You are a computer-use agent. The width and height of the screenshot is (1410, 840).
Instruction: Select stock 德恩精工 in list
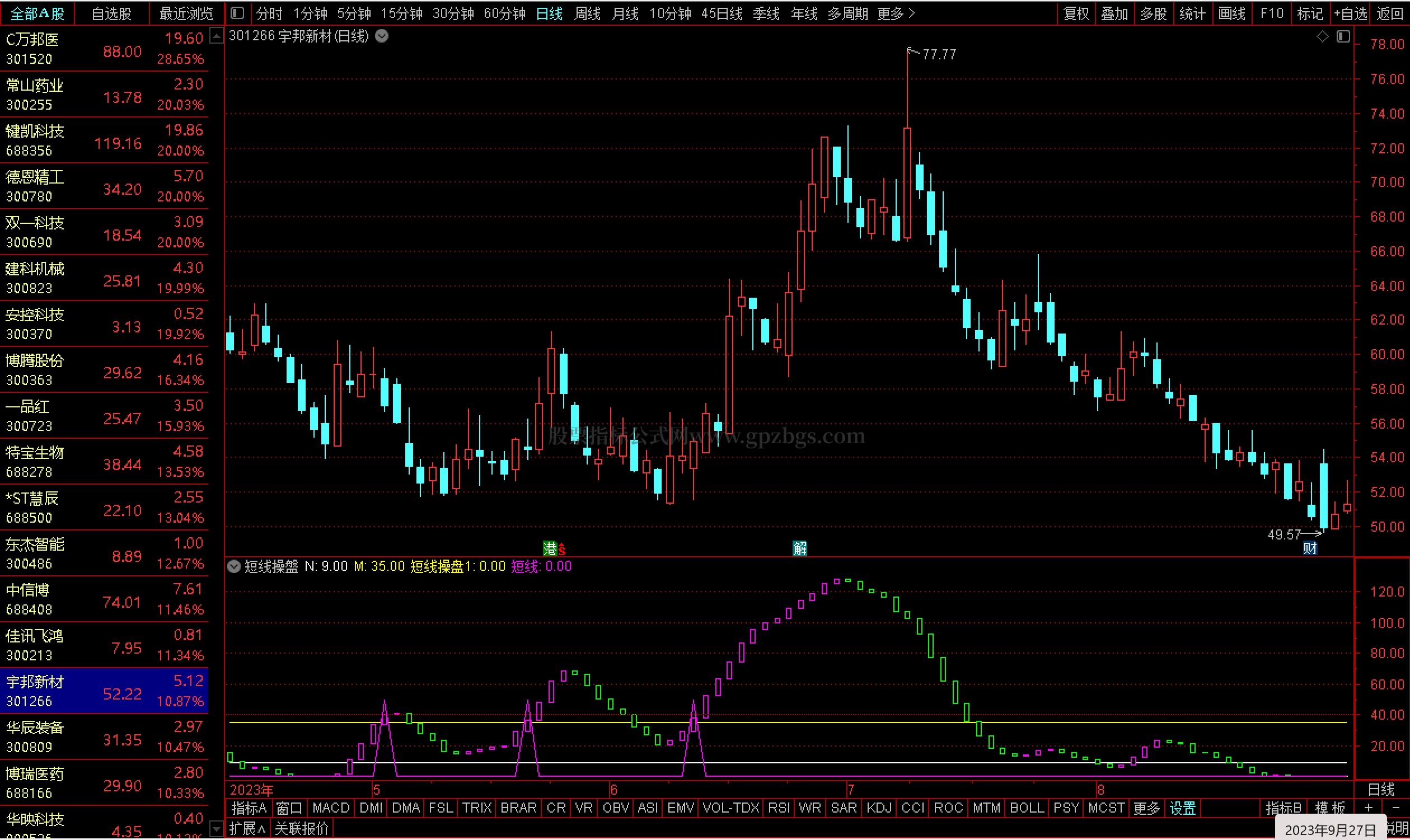[104, 187]
